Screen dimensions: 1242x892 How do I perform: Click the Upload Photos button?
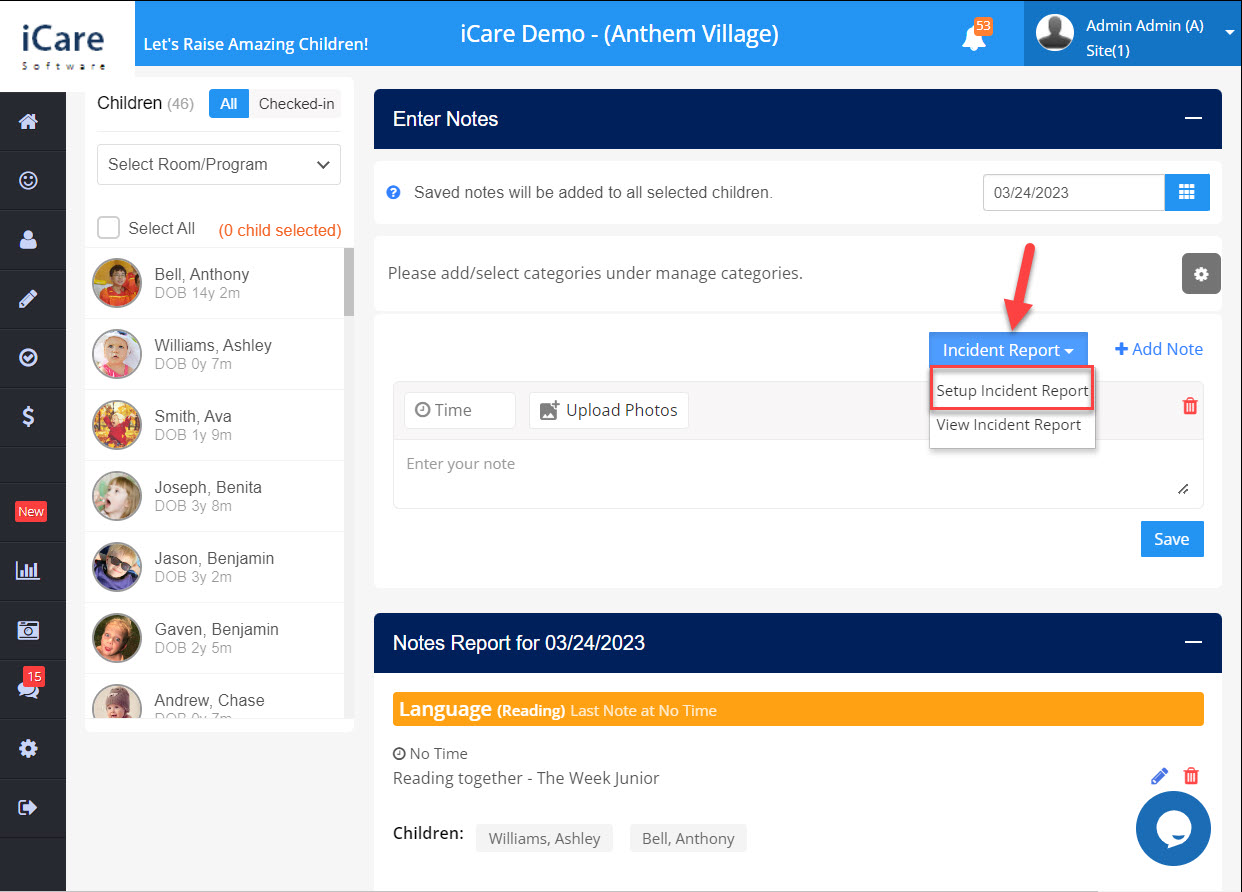click(609, 410)
